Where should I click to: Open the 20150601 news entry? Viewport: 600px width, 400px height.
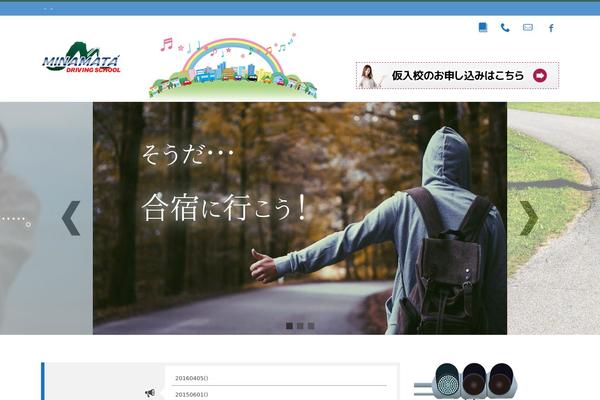point(191,395)
